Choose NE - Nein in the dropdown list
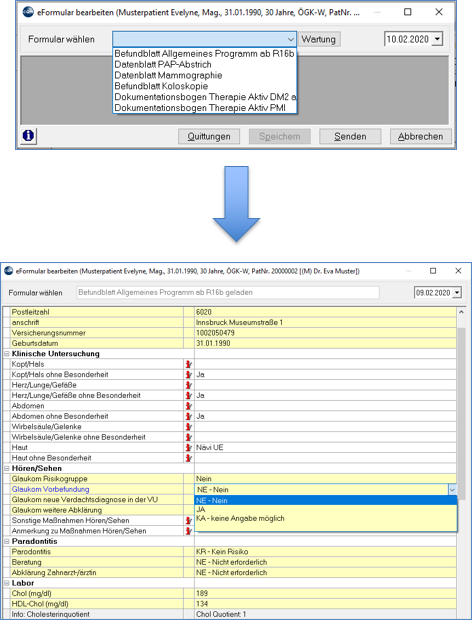This screenshot has width=473, height=621. (326, 501)
